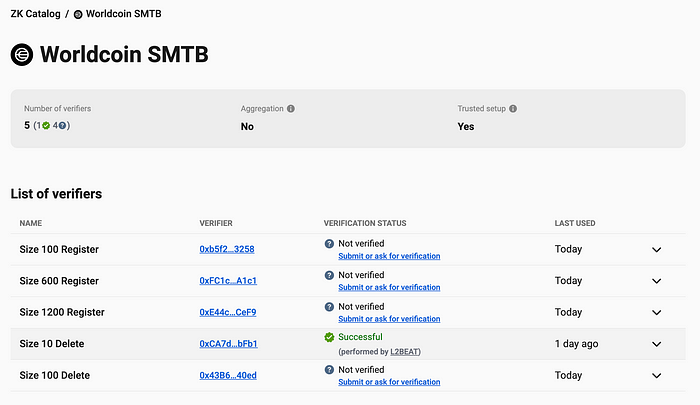700x405 pixels.
Task: Expand the Size 600 Register row details
Action: 656,281
